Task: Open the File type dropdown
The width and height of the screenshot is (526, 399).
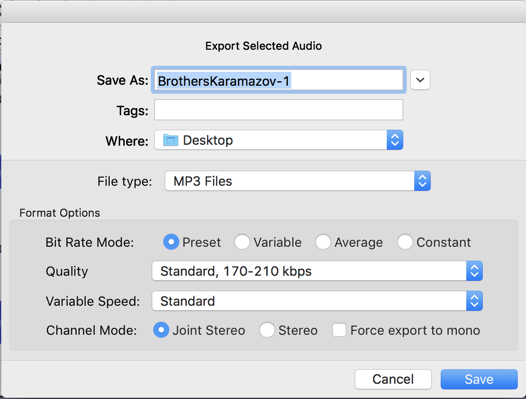Action: [298, 181]
